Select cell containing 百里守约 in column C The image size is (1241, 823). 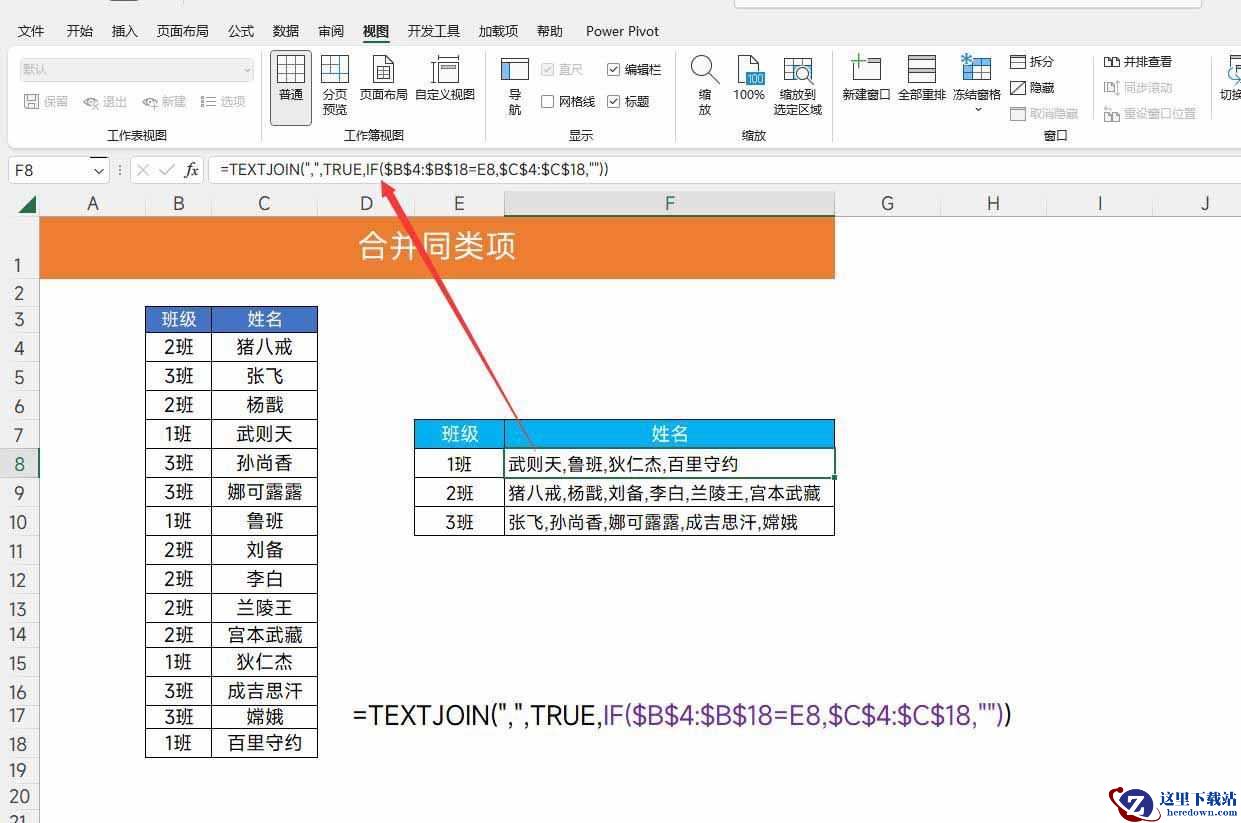[x=264, y=743]
